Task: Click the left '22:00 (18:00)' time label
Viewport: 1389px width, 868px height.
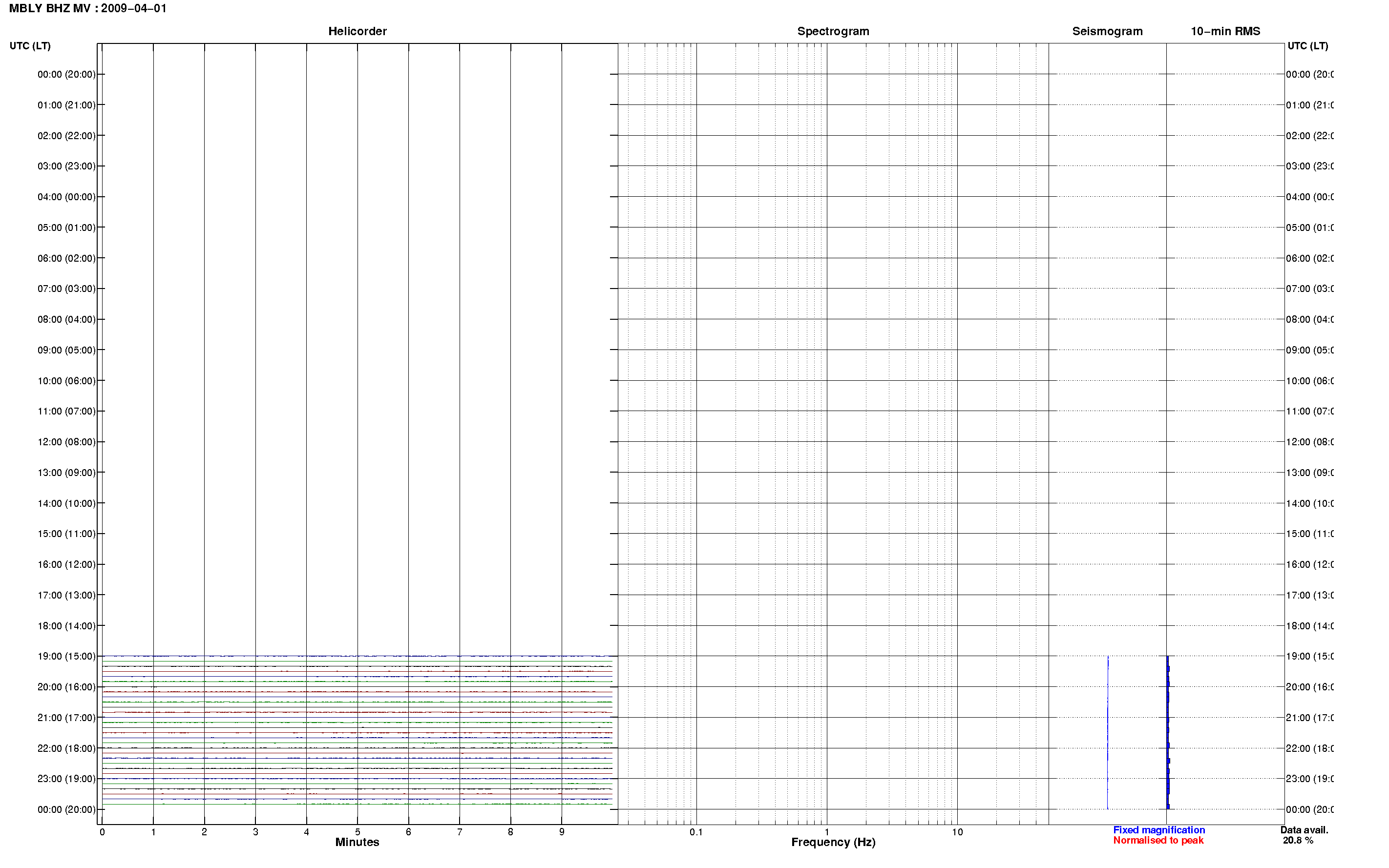Action: click(x=66, y=748)
